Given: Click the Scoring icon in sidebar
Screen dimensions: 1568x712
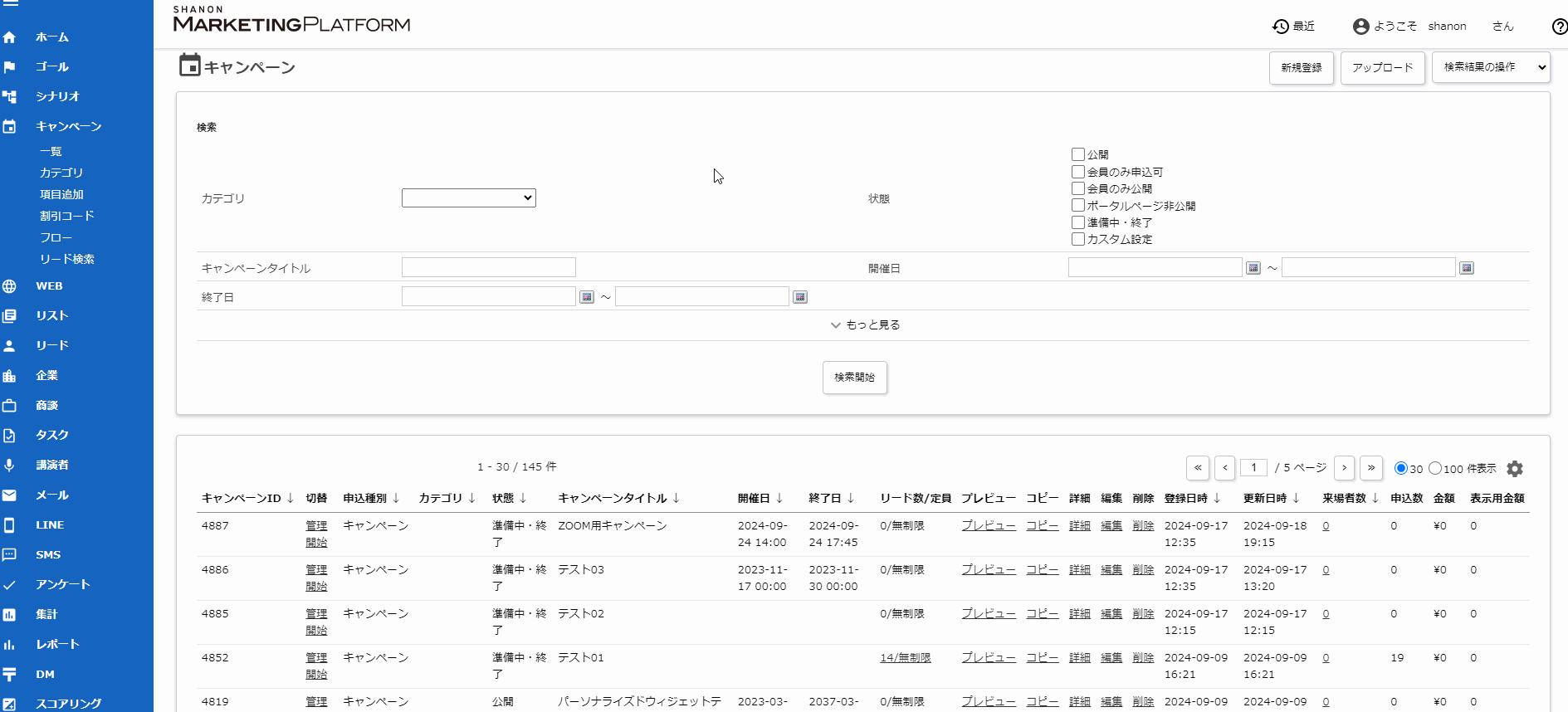Looking at the screenshot, I should tap(9, 704).
